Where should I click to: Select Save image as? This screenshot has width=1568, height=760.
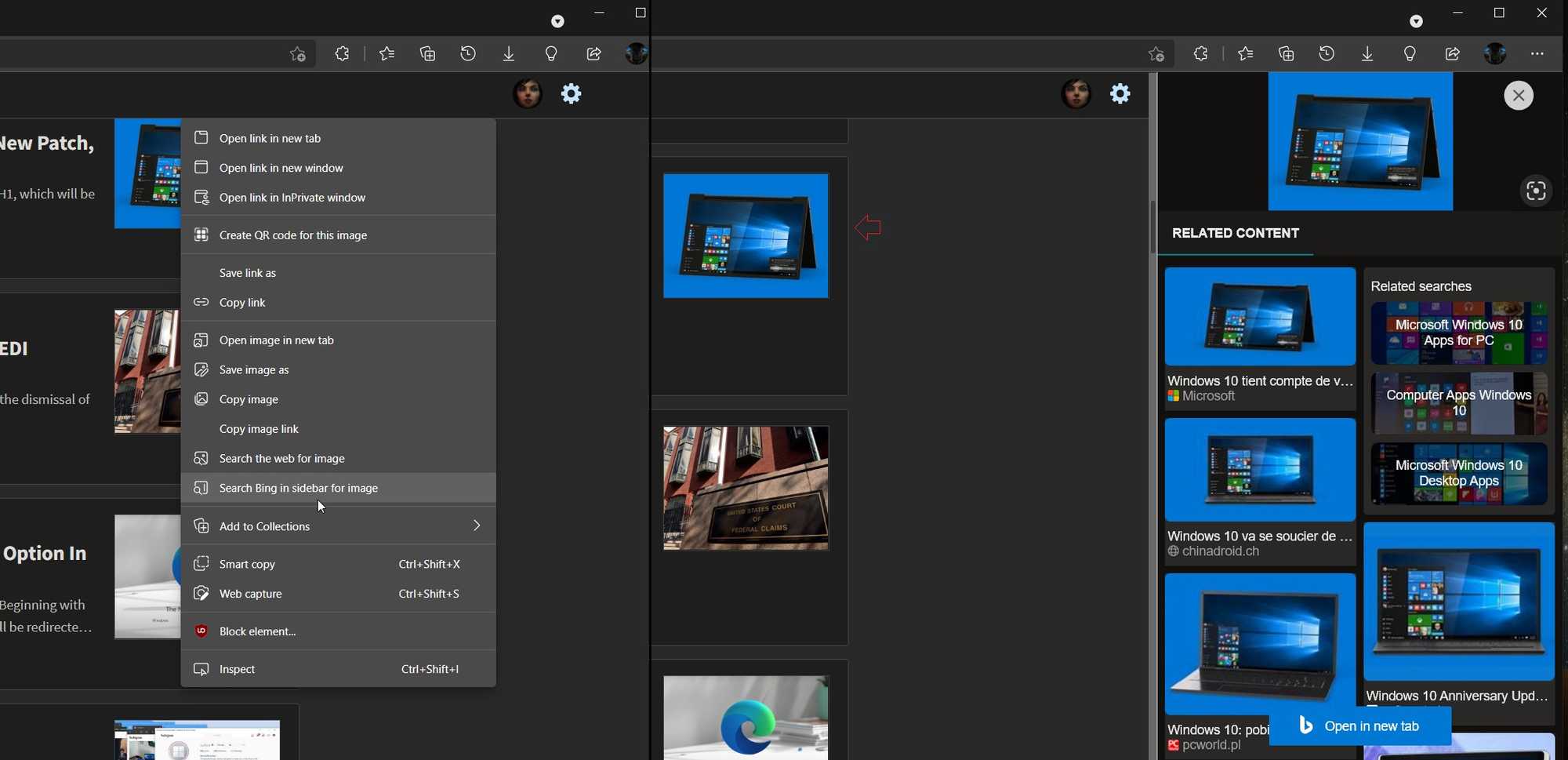[339, 370]
